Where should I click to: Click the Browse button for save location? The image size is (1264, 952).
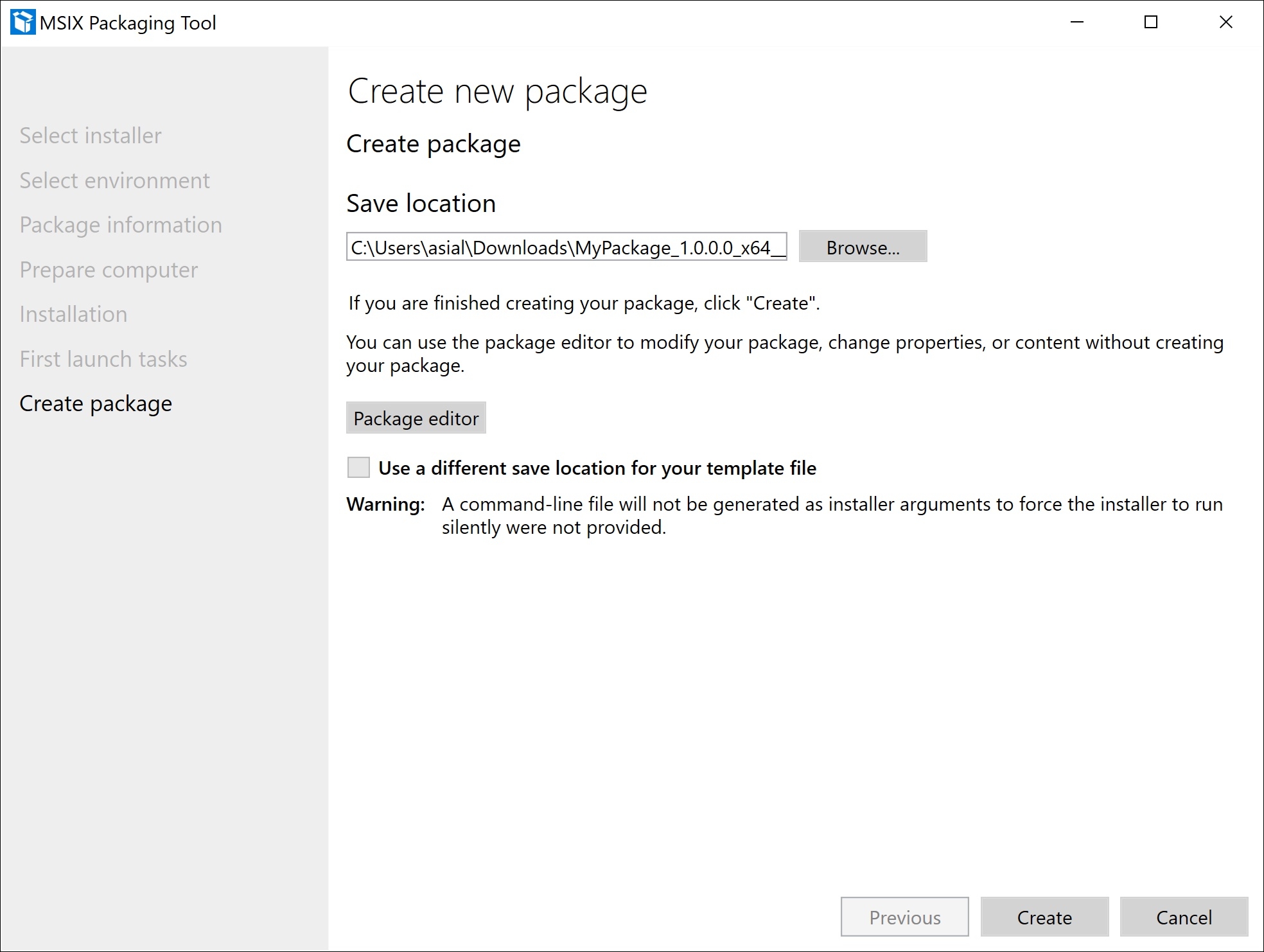(x=863, y=247)
